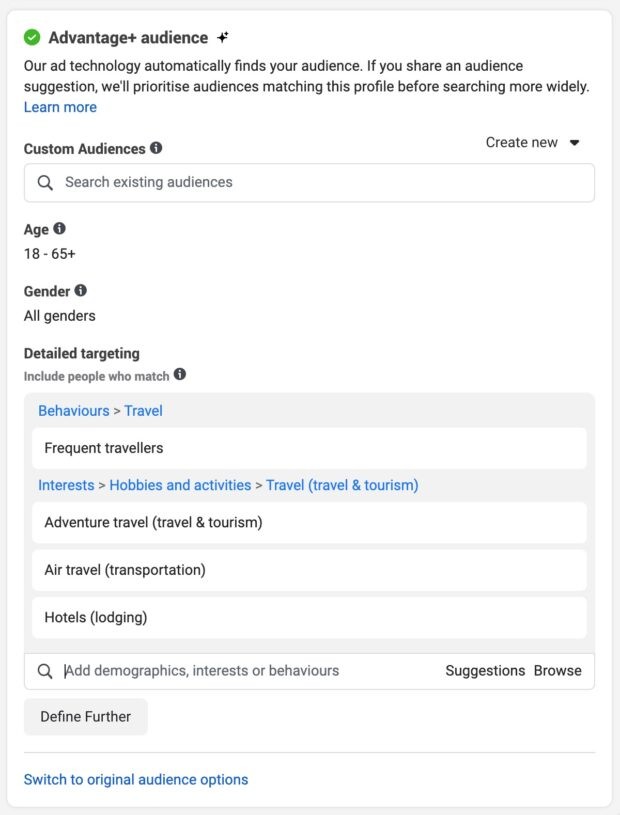Click the green checkmark beside Advantage+ audience
620x815 pixels.
(32, 37)
